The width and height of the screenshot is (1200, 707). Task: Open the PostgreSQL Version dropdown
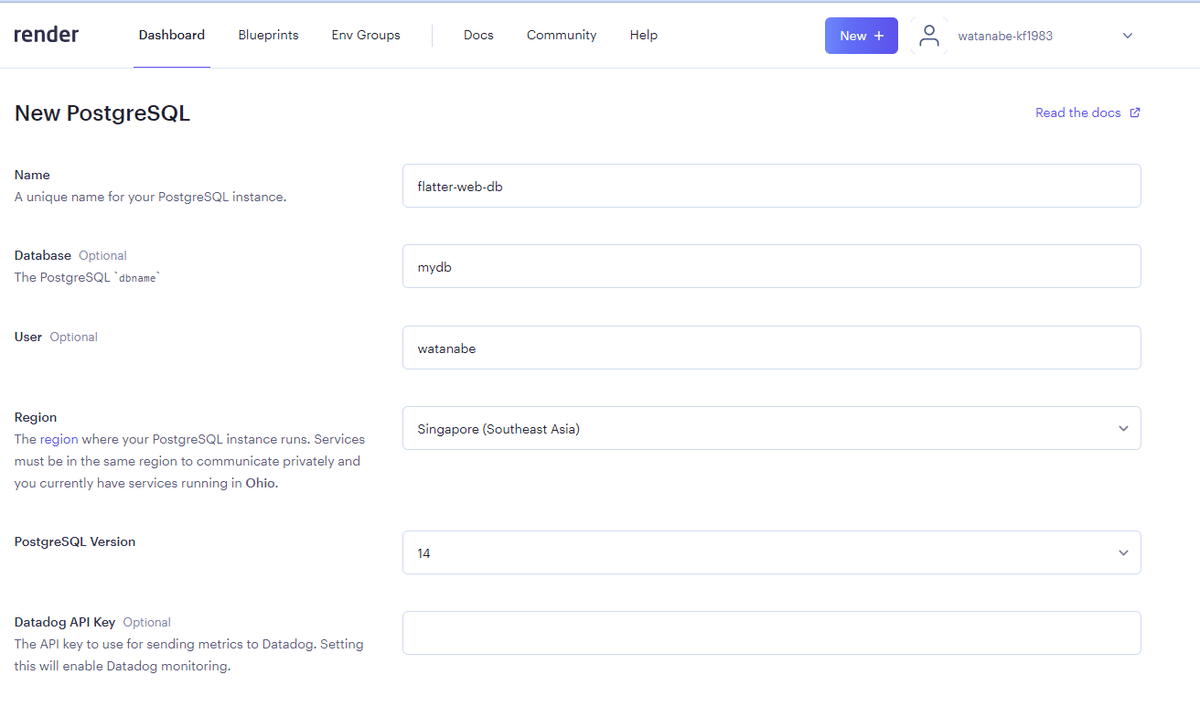tap(771, 552)
